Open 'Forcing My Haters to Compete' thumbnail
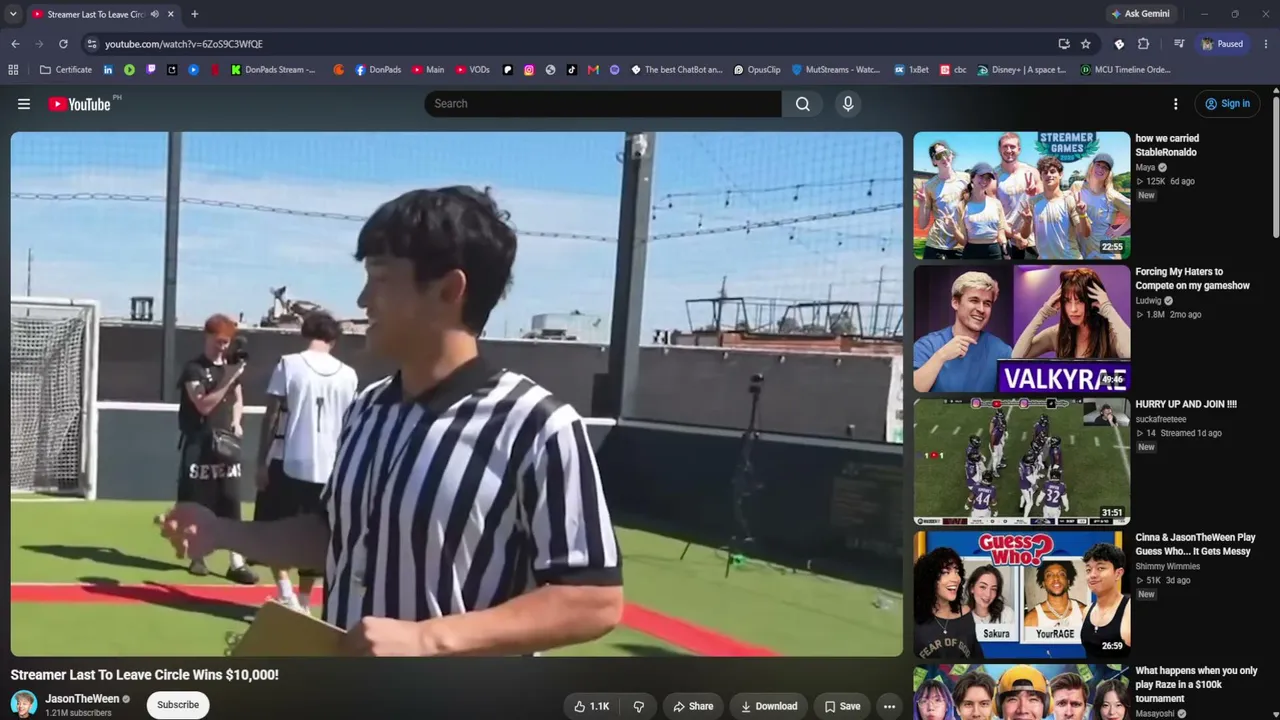The height and width of the screenshot is (720, 1280). tap(1022, 329)
